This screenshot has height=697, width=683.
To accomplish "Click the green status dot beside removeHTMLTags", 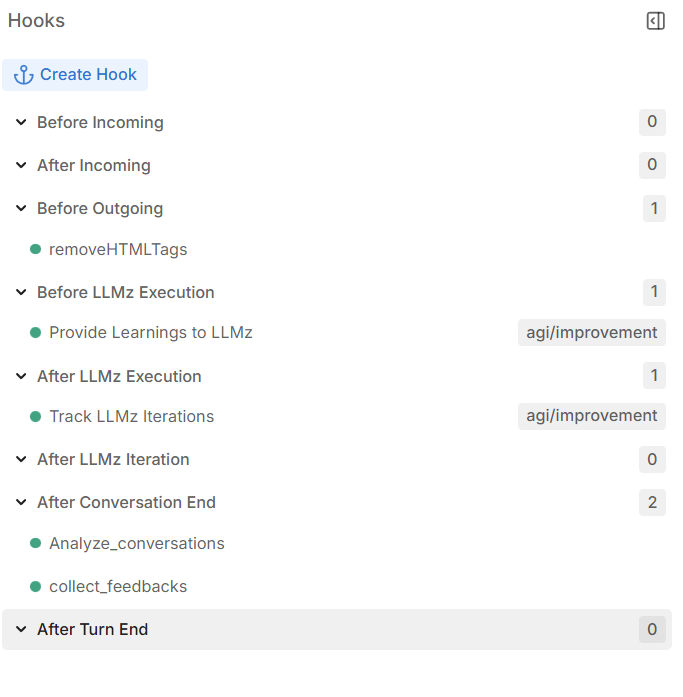I will pyautogui.click(x=35, y=250).
